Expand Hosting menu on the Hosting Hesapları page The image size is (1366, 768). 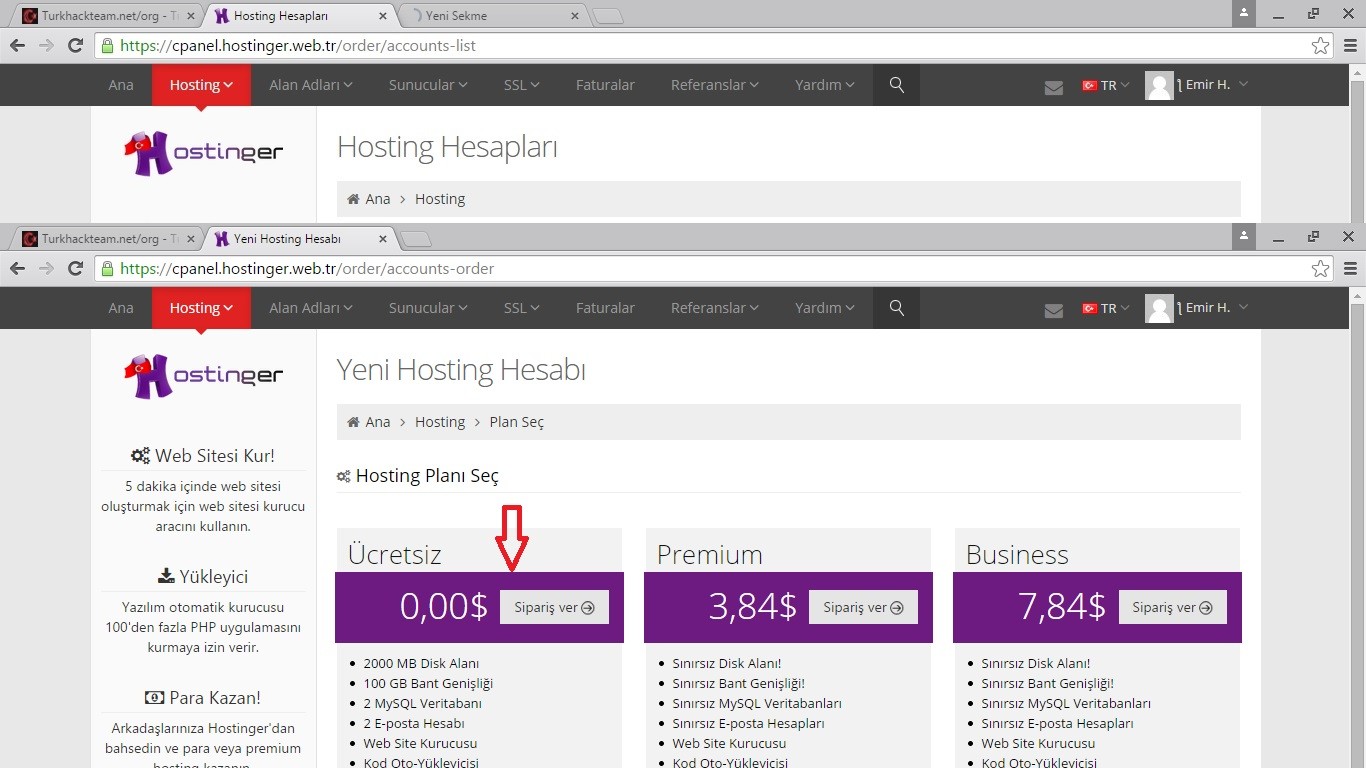coord(201,85)
